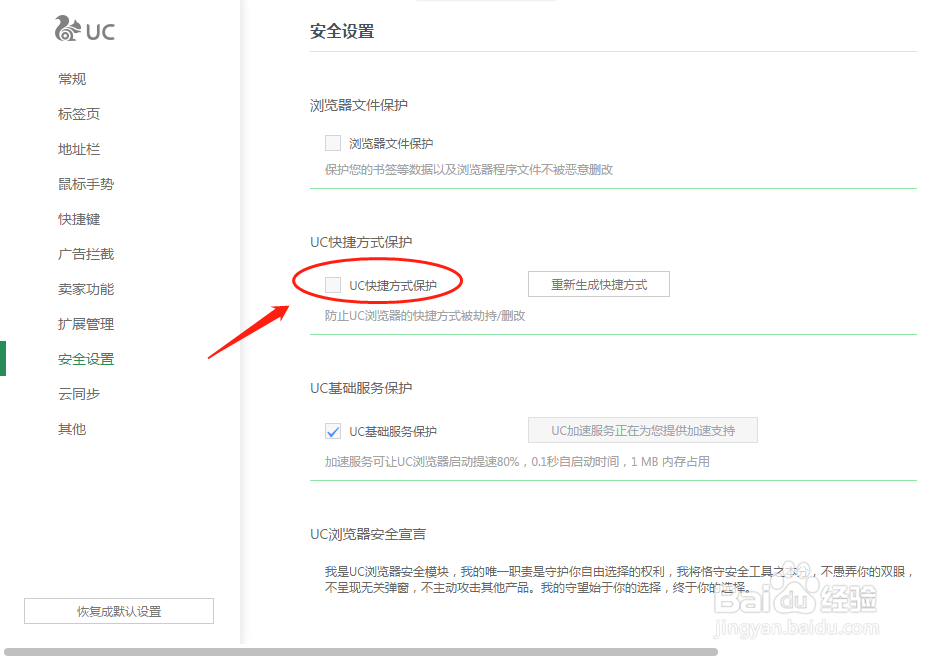
Task: Click text 防止UC浏览器的快捷方式被劫持/删改
Action: tap(425, 316)
